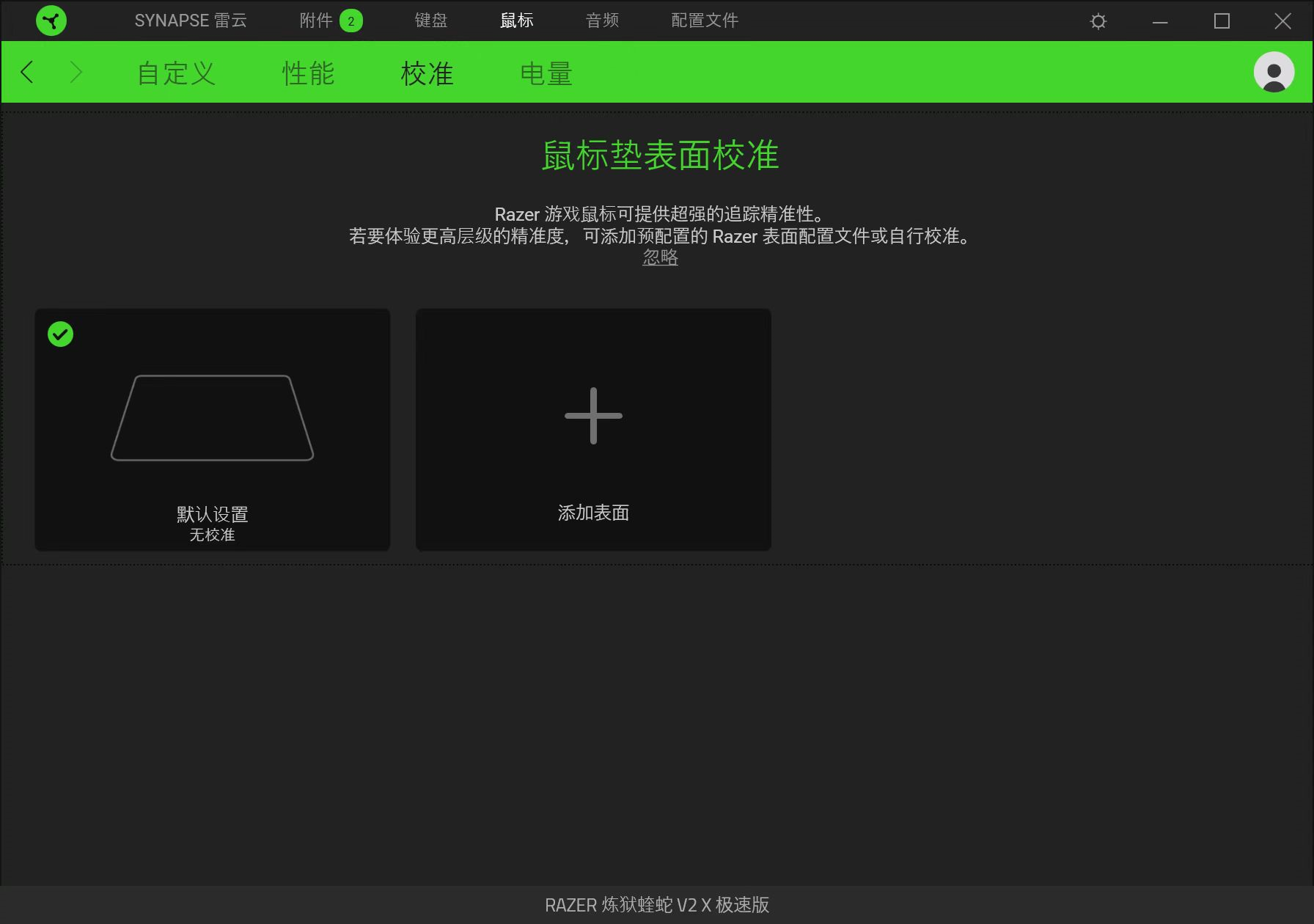The image size is (1314, 924).
Task: Click the 忽略 link to skip calibration
Action: [x=659, y=257]
